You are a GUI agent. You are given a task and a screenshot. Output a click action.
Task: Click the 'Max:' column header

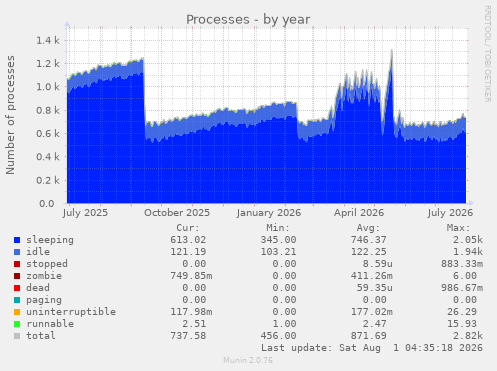458,228
